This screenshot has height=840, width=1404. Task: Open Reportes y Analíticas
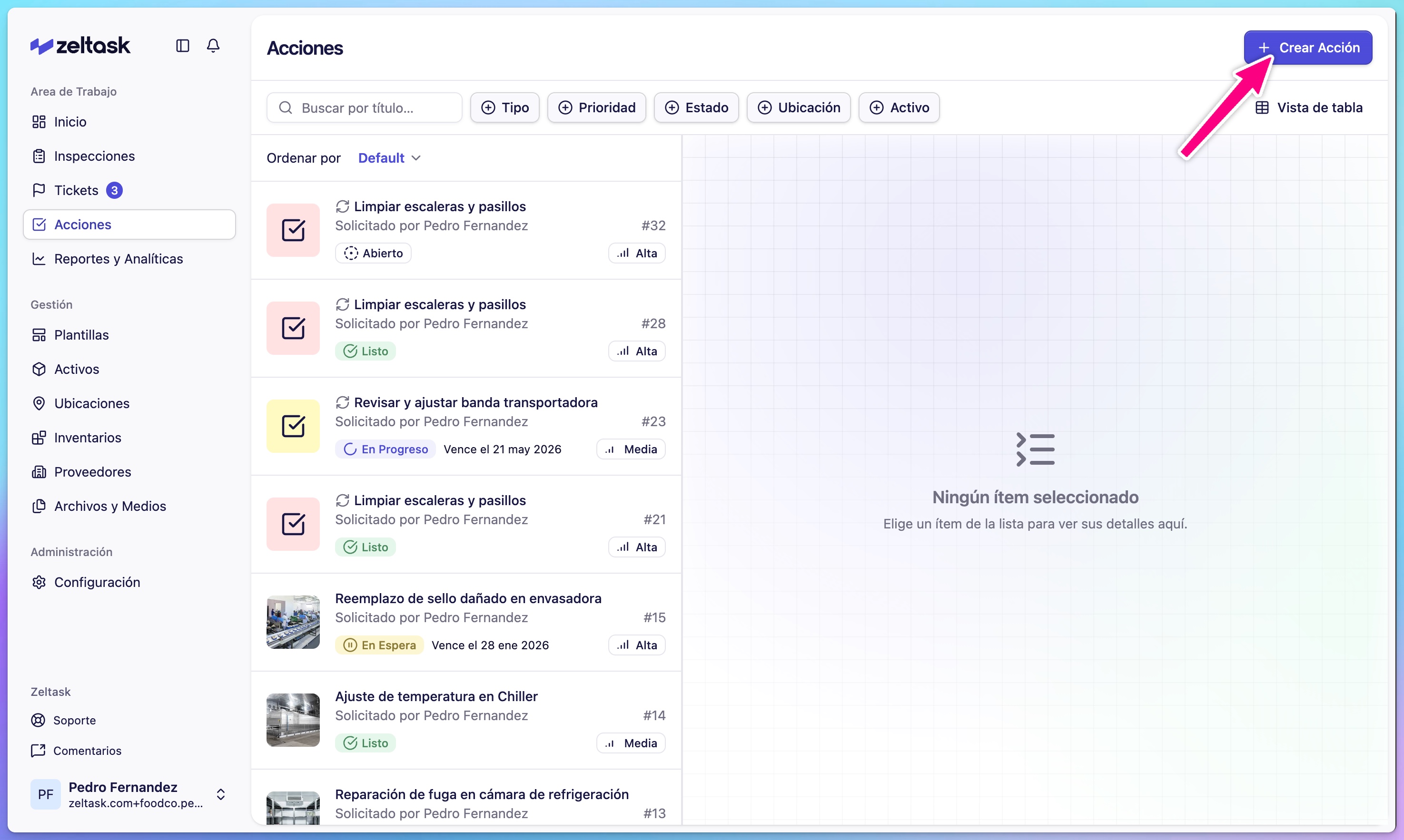pyautogui.click(x=119, y=259)
